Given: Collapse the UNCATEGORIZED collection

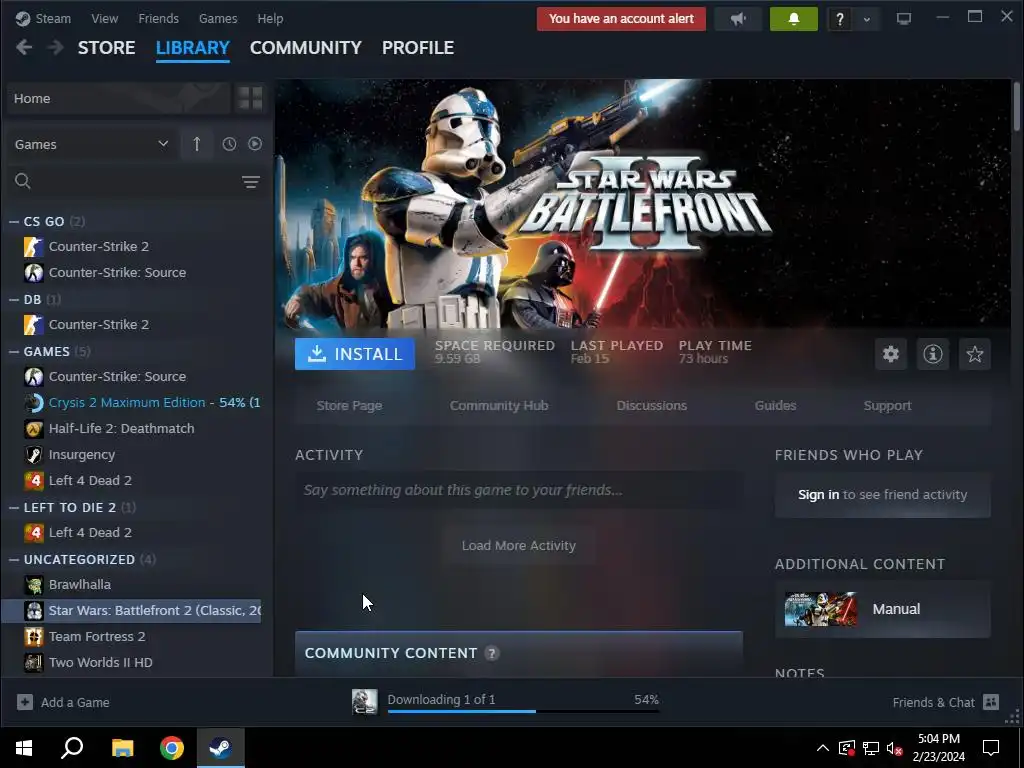Looking at the screenshot, I should tap(14, 560).
